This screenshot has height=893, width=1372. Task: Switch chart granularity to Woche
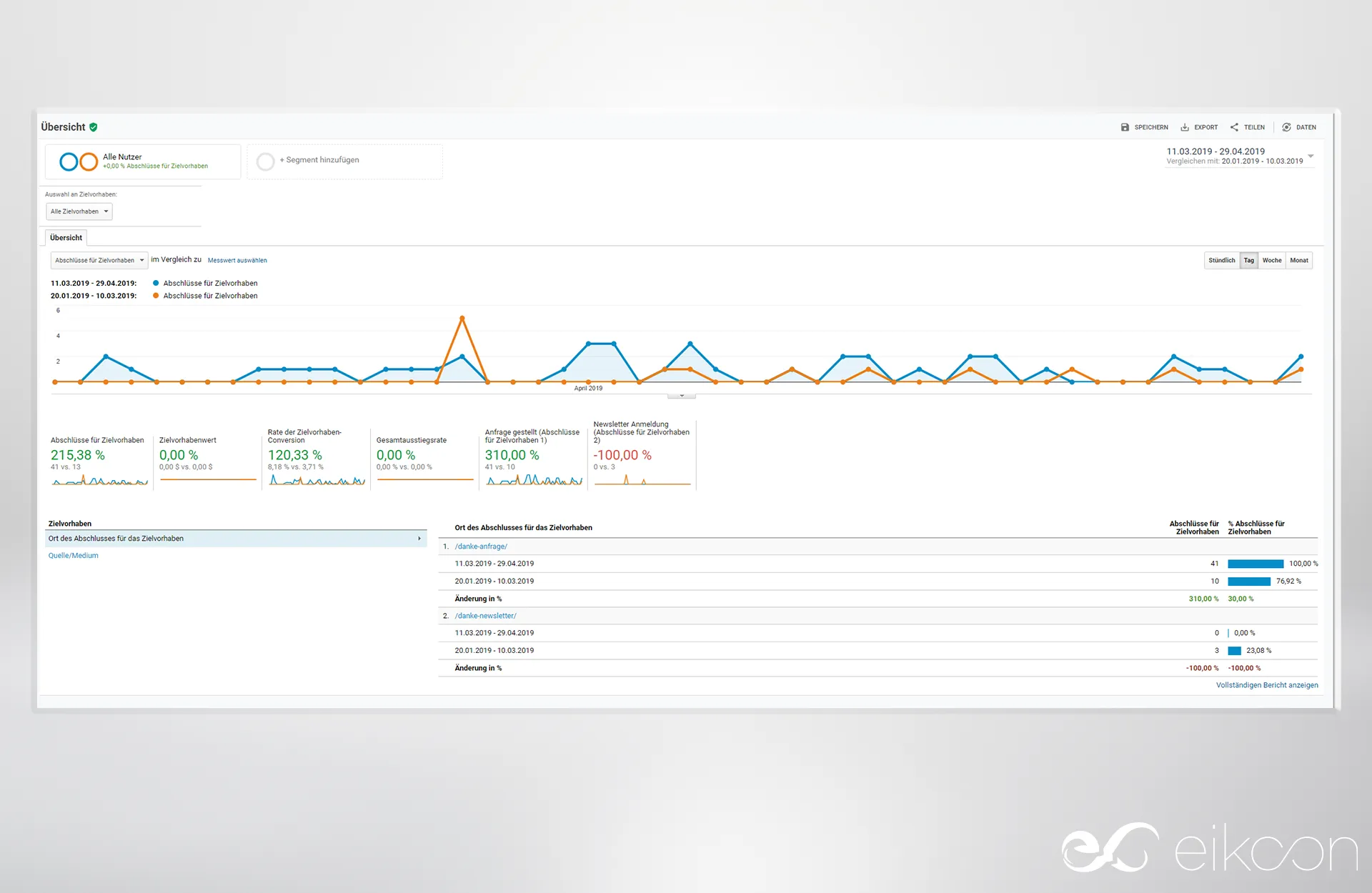[x=1271, y=261]
